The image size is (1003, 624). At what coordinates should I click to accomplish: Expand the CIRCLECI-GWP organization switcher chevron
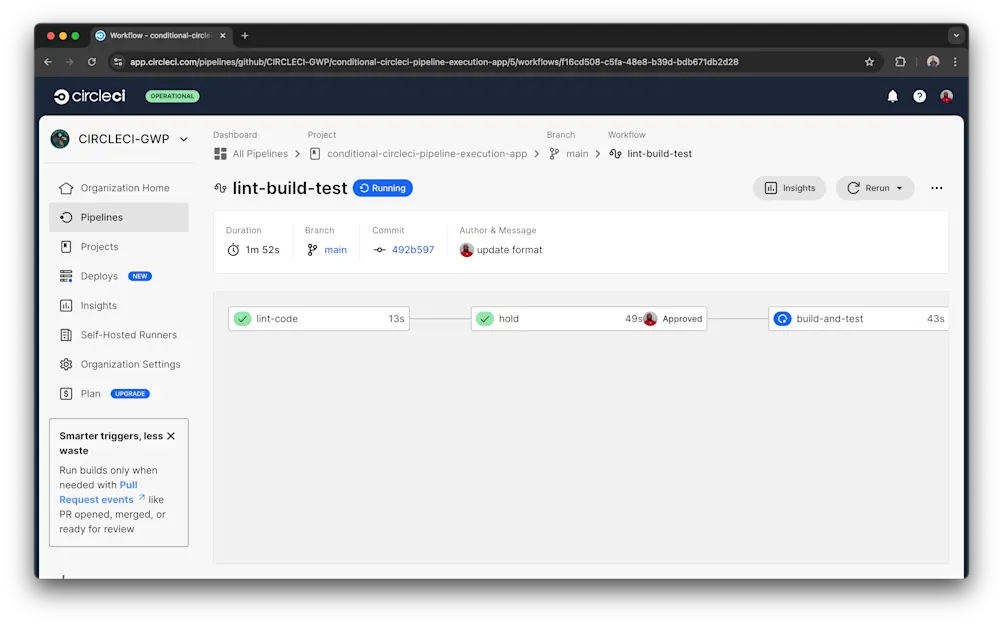(x=184, y=139)
